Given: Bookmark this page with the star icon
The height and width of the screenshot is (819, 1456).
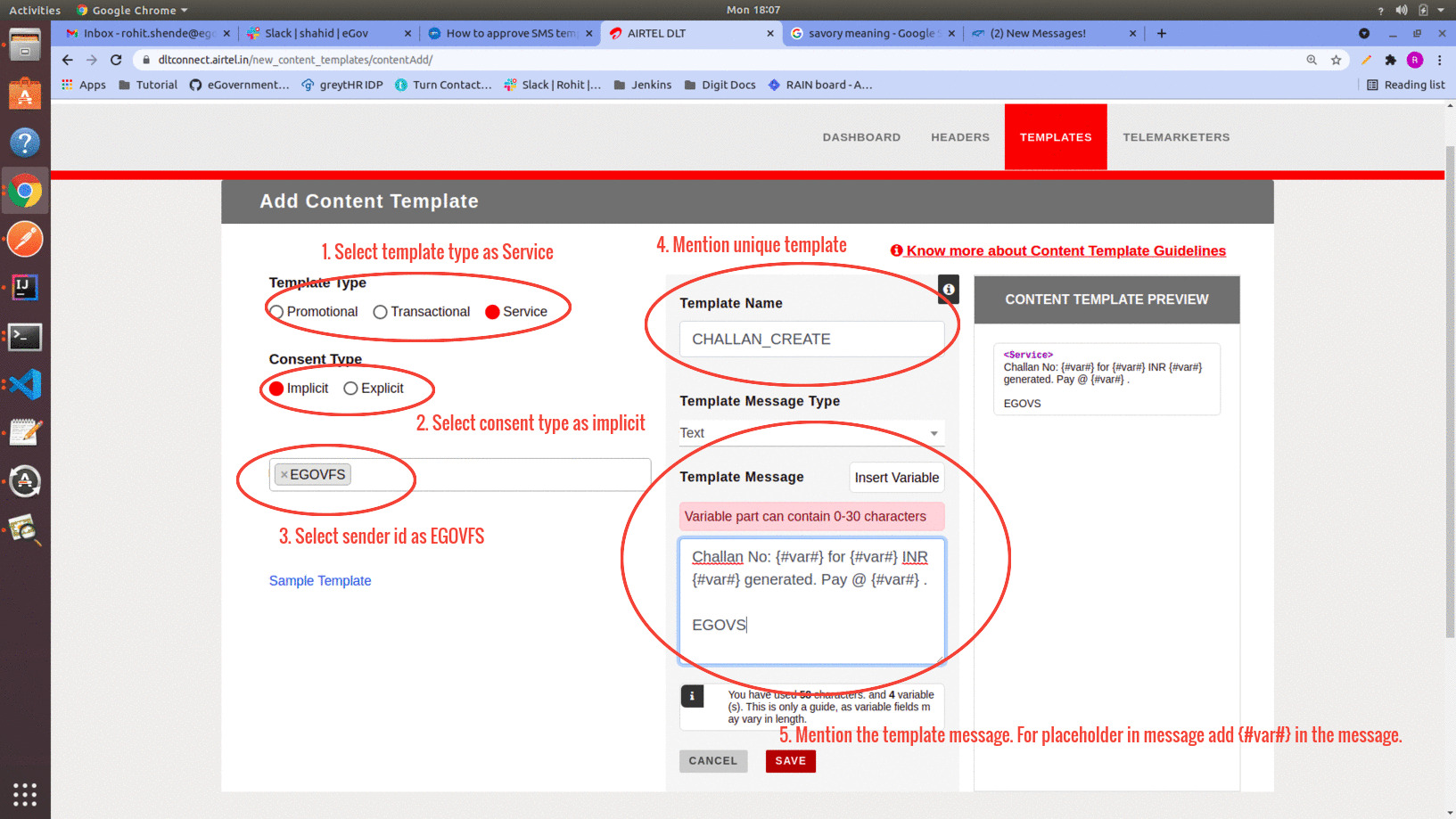Looking at the screenshot, I should [1336, 60].
